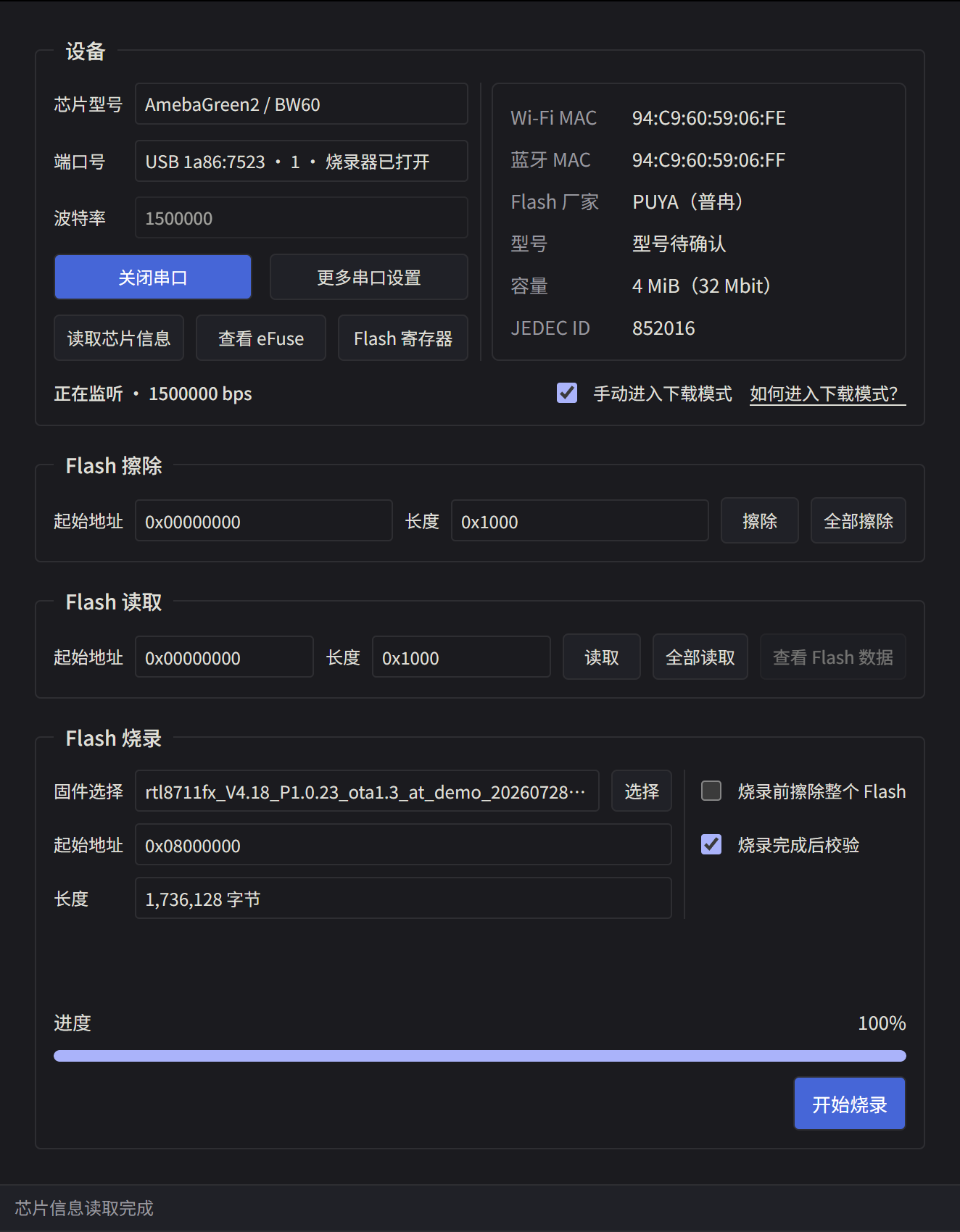The height and width of the screenshot is (1232, 960).
Task: Click 读取芯片信息 button
Action: [x=119, y=338]
